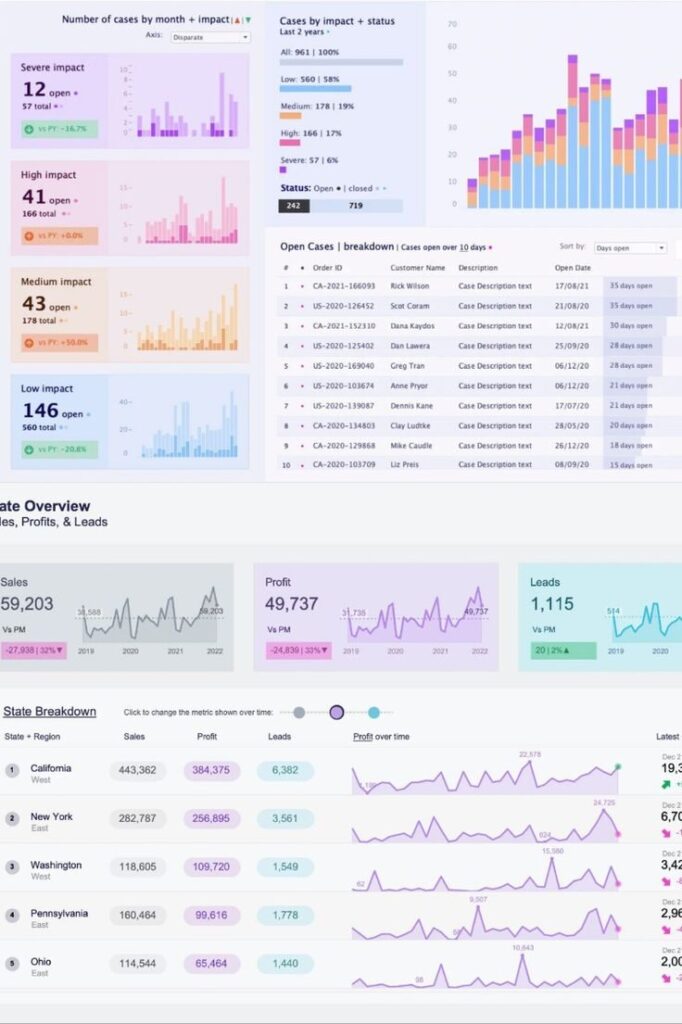Select the gray Sales metric radio circle

(x=298, y=712)
